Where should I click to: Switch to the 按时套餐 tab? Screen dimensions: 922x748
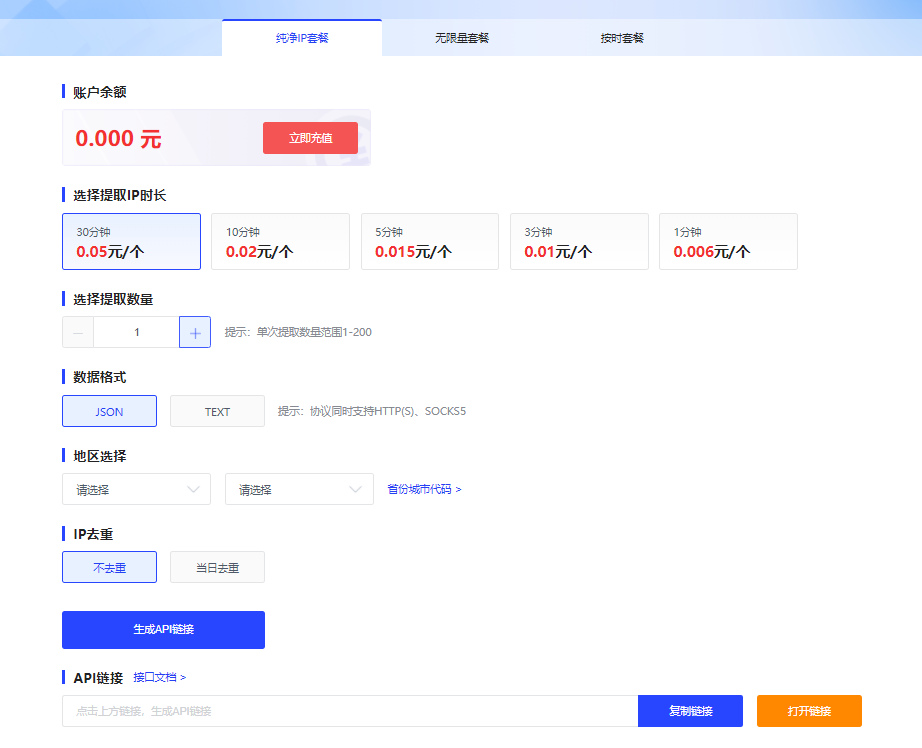[x=622, y=38]
